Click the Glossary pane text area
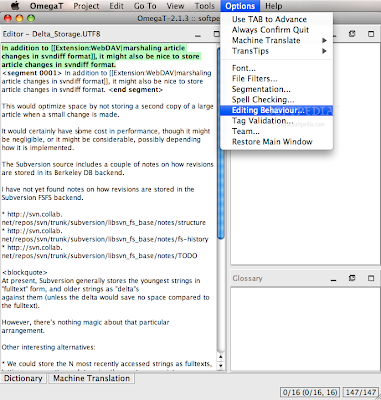Image resolution: width=381 pixels, height=400 pixels. [x=305, y=329]
